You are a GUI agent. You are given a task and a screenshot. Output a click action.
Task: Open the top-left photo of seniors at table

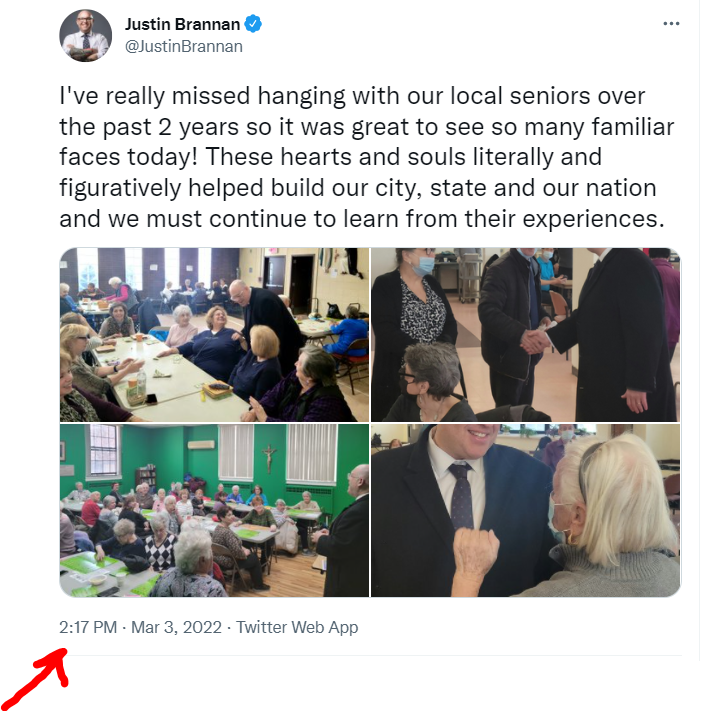coord(214,334)
